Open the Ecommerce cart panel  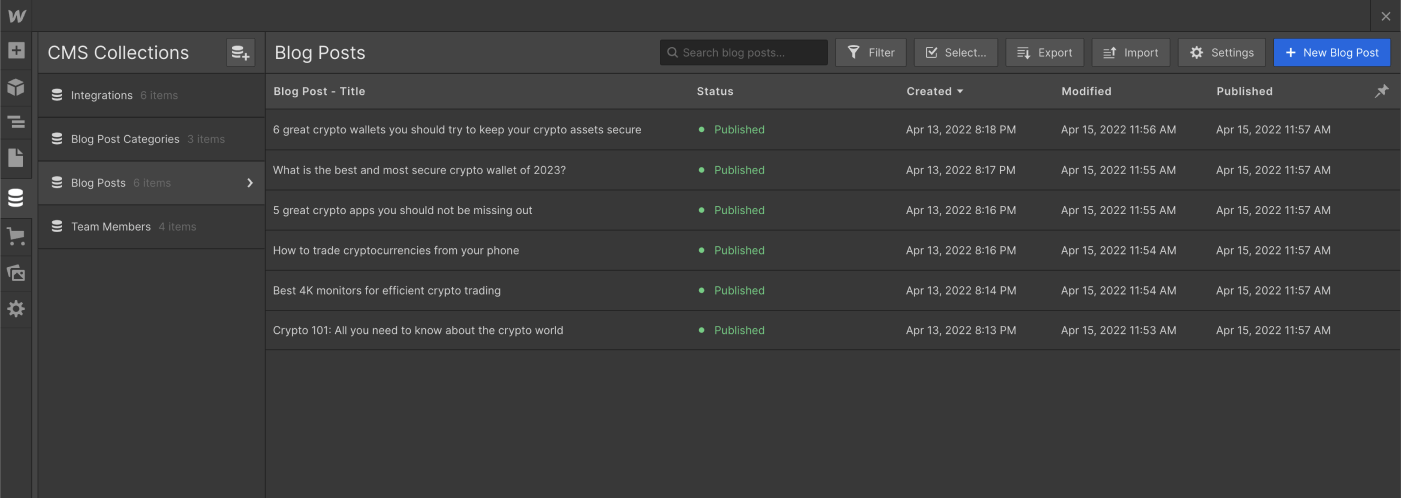click(x=16, y=236)
